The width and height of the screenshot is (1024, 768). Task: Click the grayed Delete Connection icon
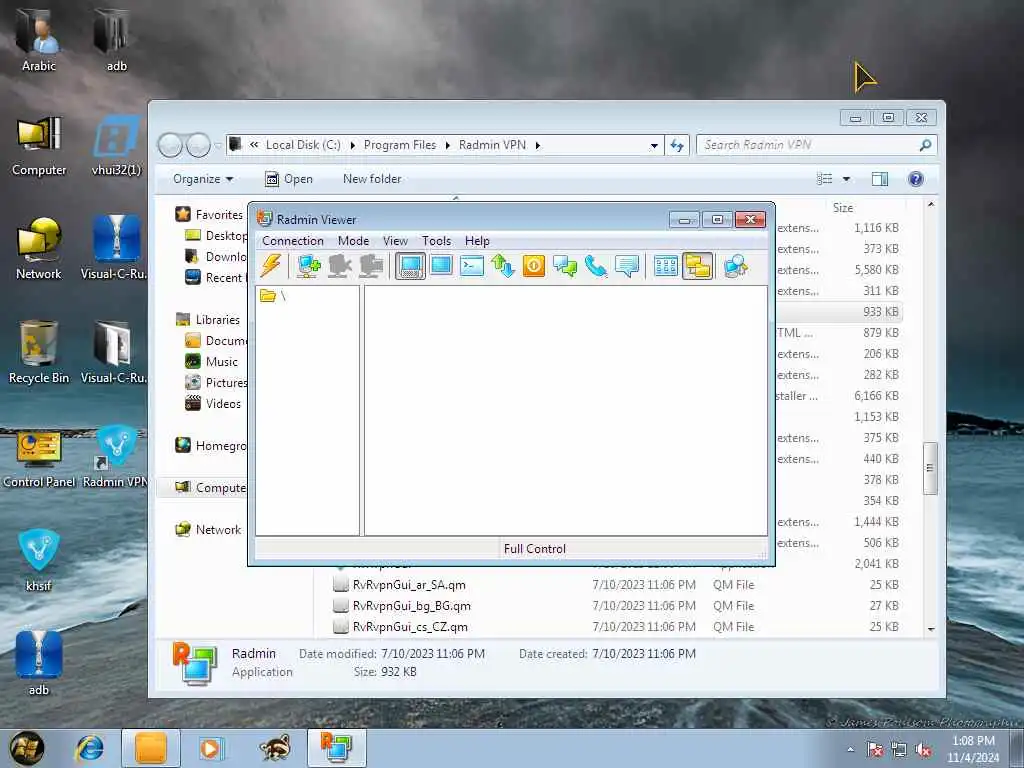pyautogui.click(x=340, y=266)
